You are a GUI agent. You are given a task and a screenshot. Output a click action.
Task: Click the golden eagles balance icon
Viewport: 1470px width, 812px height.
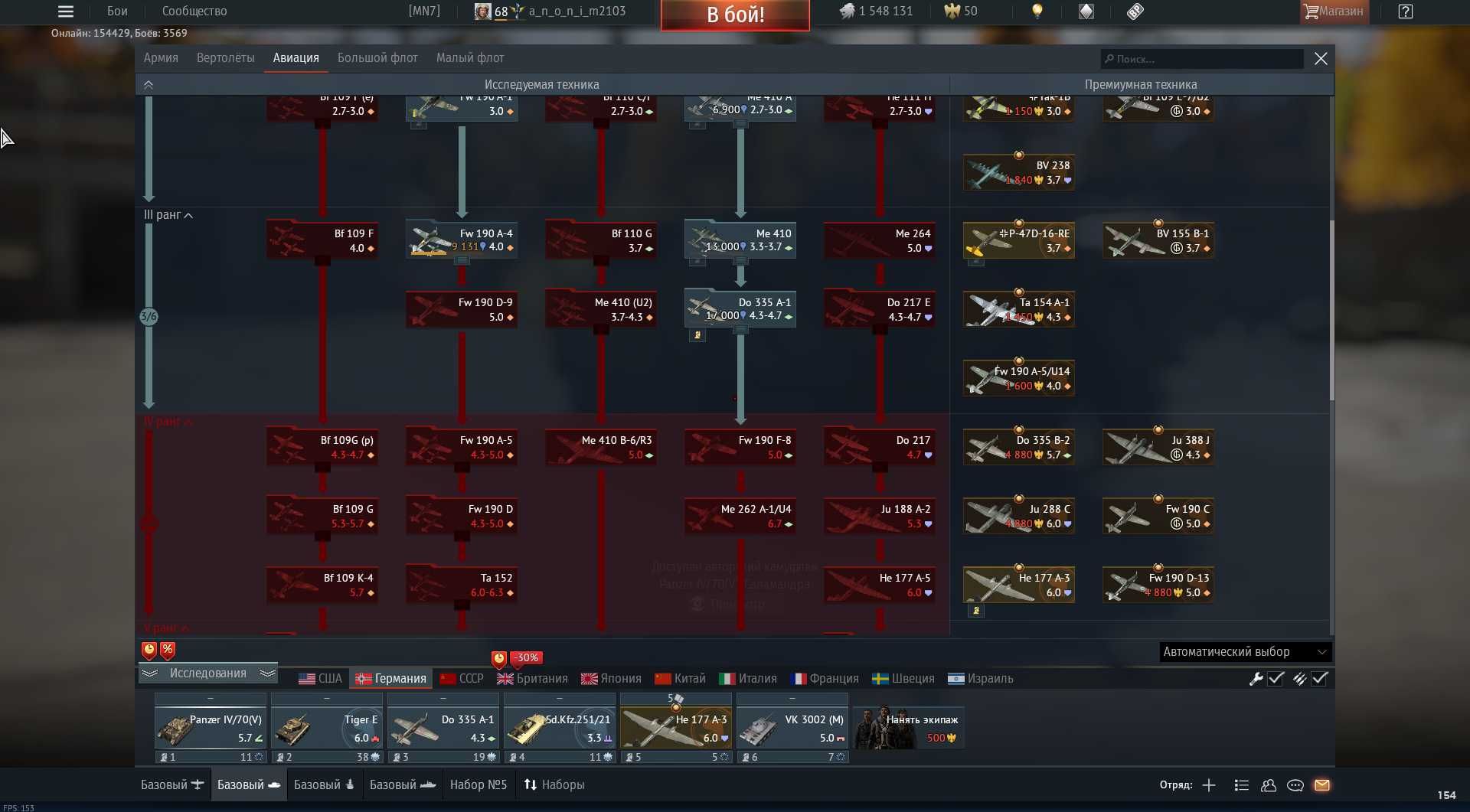pos(952,11)
